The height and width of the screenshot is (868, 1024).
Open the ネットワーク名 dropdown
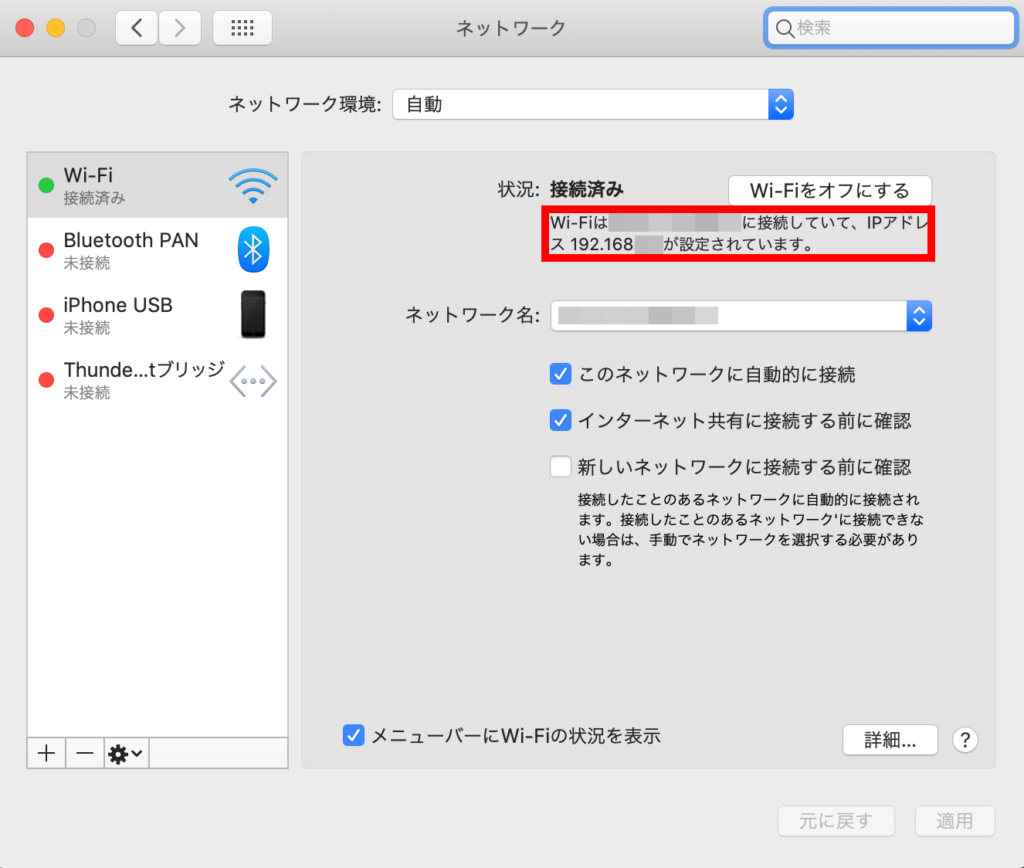point(741,316)
